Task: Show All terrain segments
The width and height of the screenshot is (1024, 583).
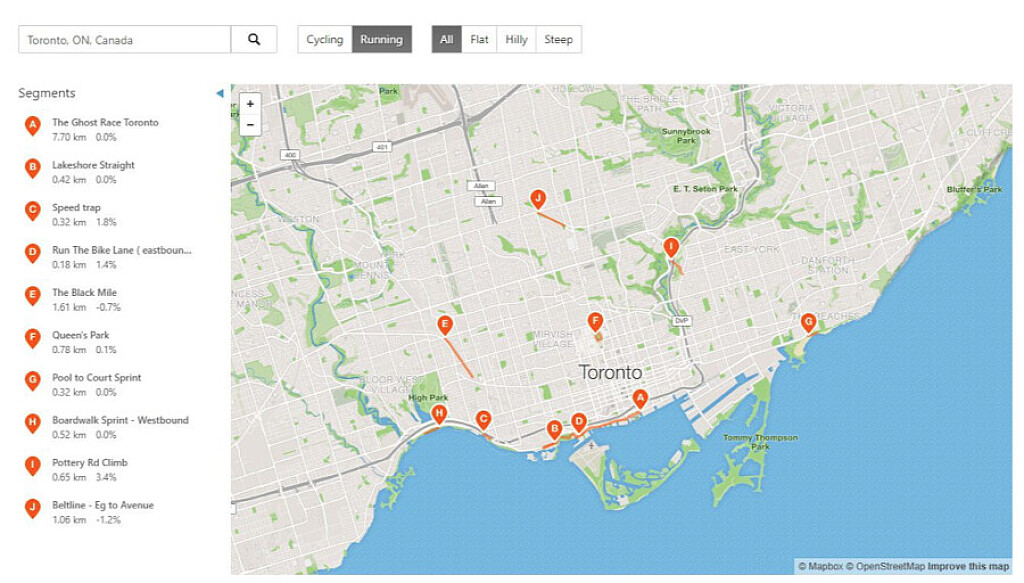Action: [x=446, y=40]
